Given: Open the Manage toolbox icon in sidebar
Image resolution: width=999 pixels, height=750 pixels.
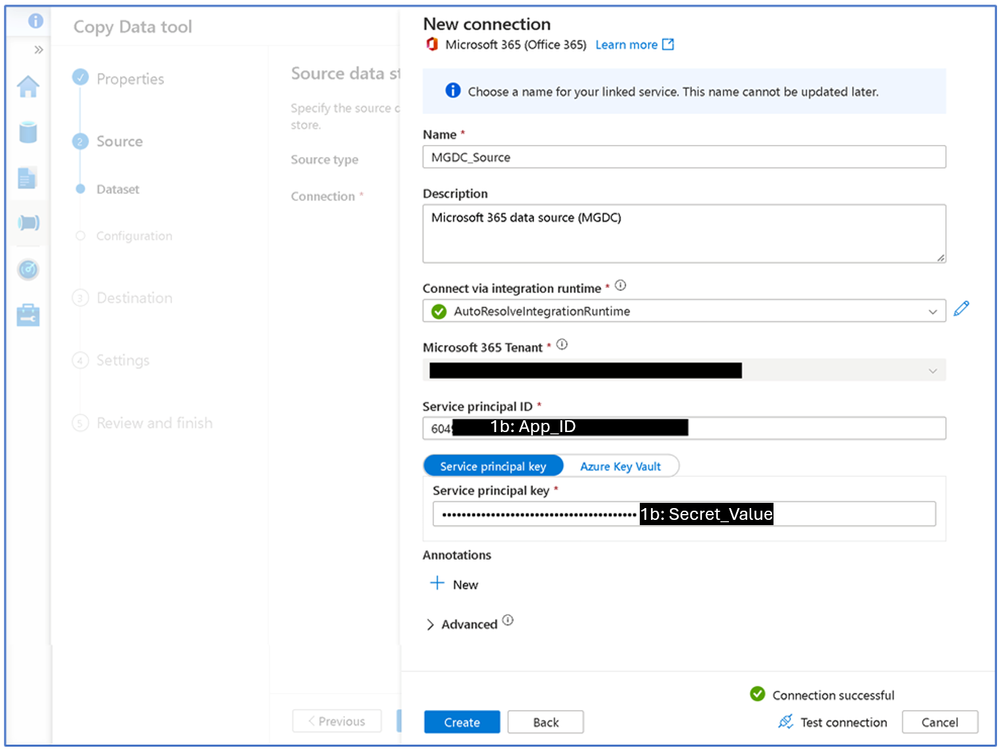Looking at the screenshot, I should coord(28,315).
